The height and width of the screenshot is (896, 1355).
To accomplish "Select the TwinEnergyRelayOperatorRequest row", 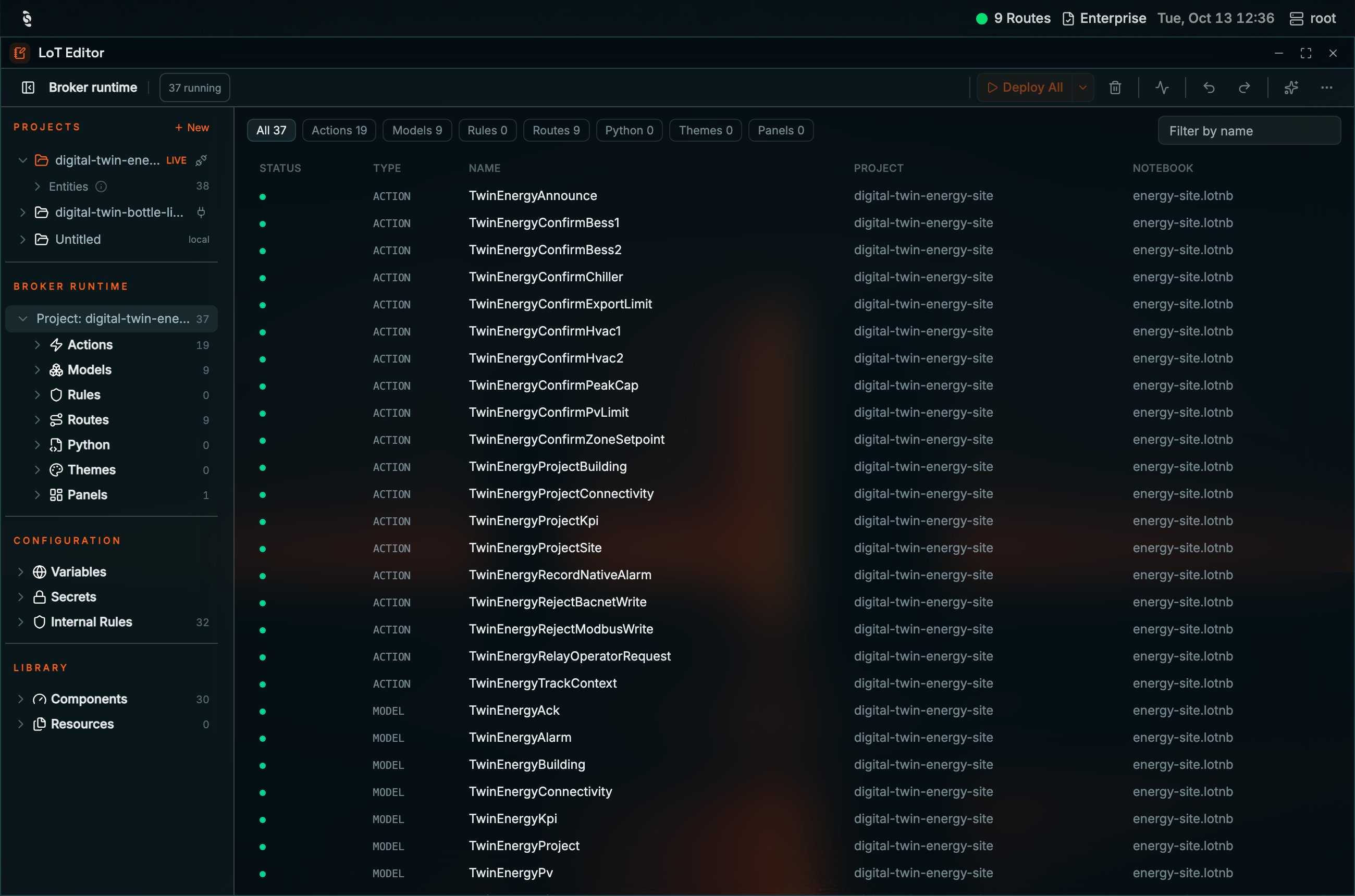I will [795, 656].
